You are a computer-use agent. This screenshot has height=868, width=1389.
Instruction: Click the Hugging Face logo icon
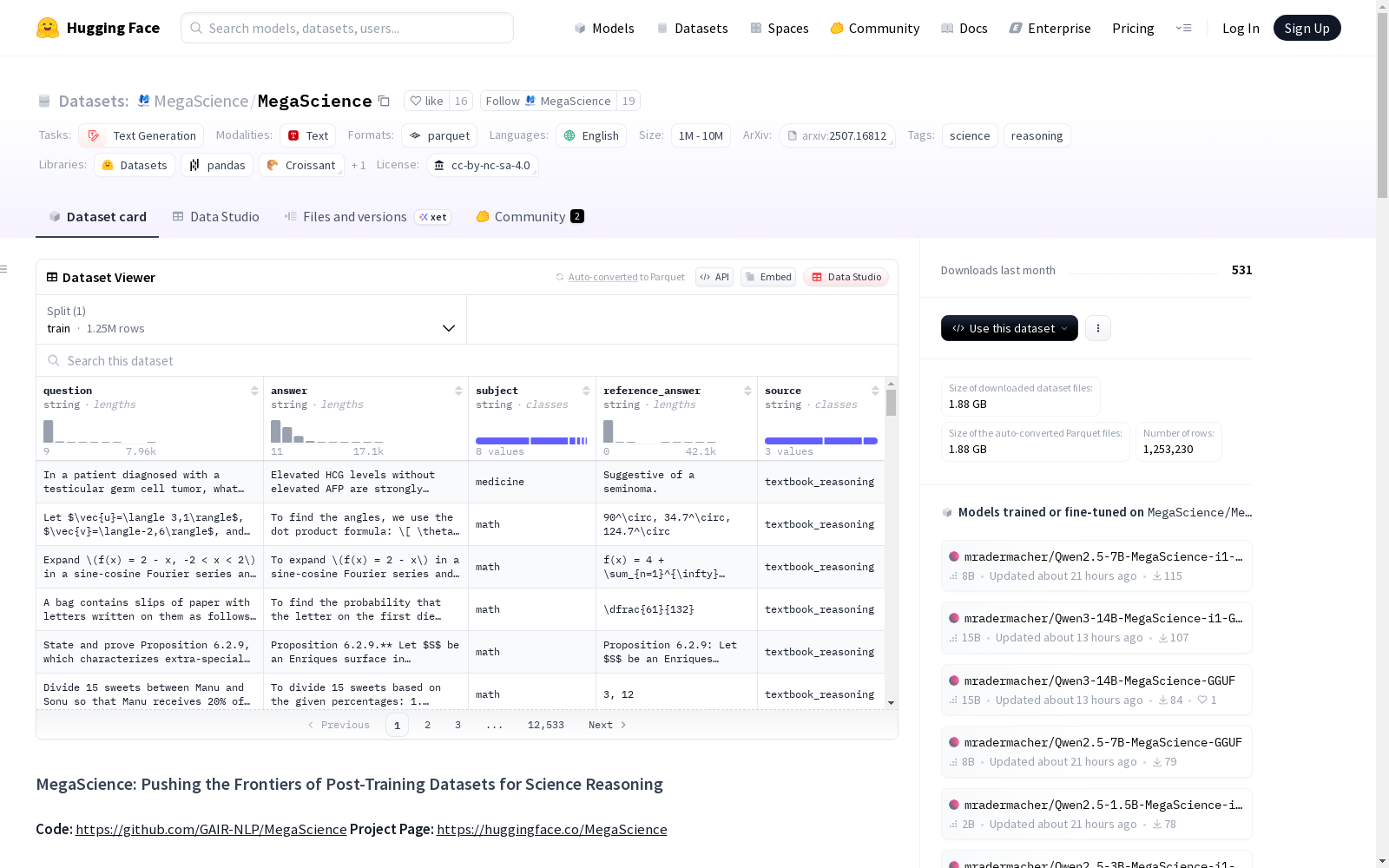[x=48, y=28]
